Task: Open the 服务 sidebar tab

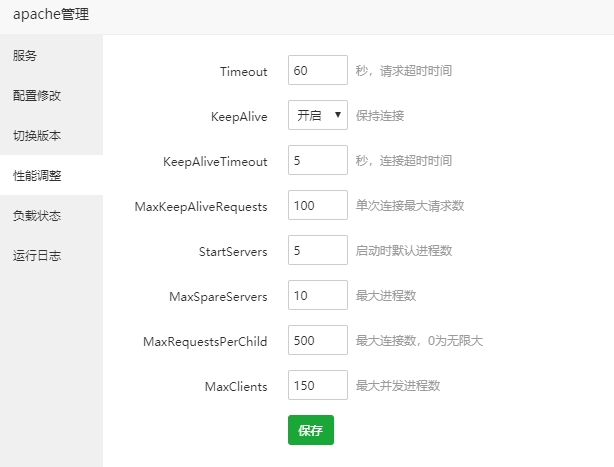Action: 51,56
